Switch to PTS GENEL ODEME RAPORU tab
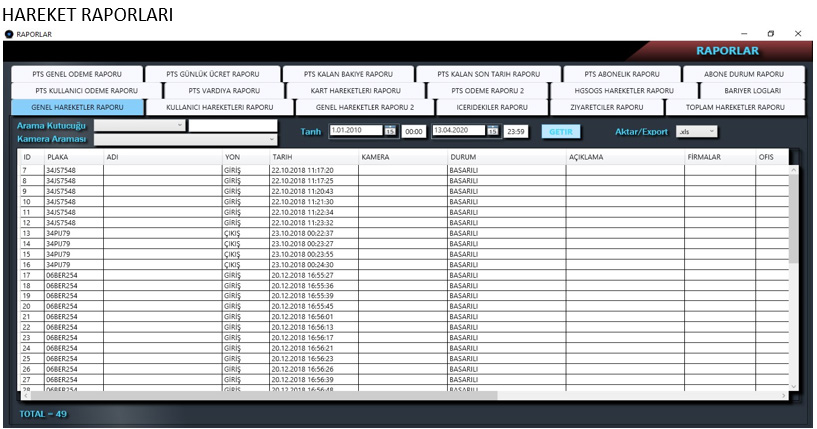The width and height of the screenshot is (817, 429). tap(77, 74)
